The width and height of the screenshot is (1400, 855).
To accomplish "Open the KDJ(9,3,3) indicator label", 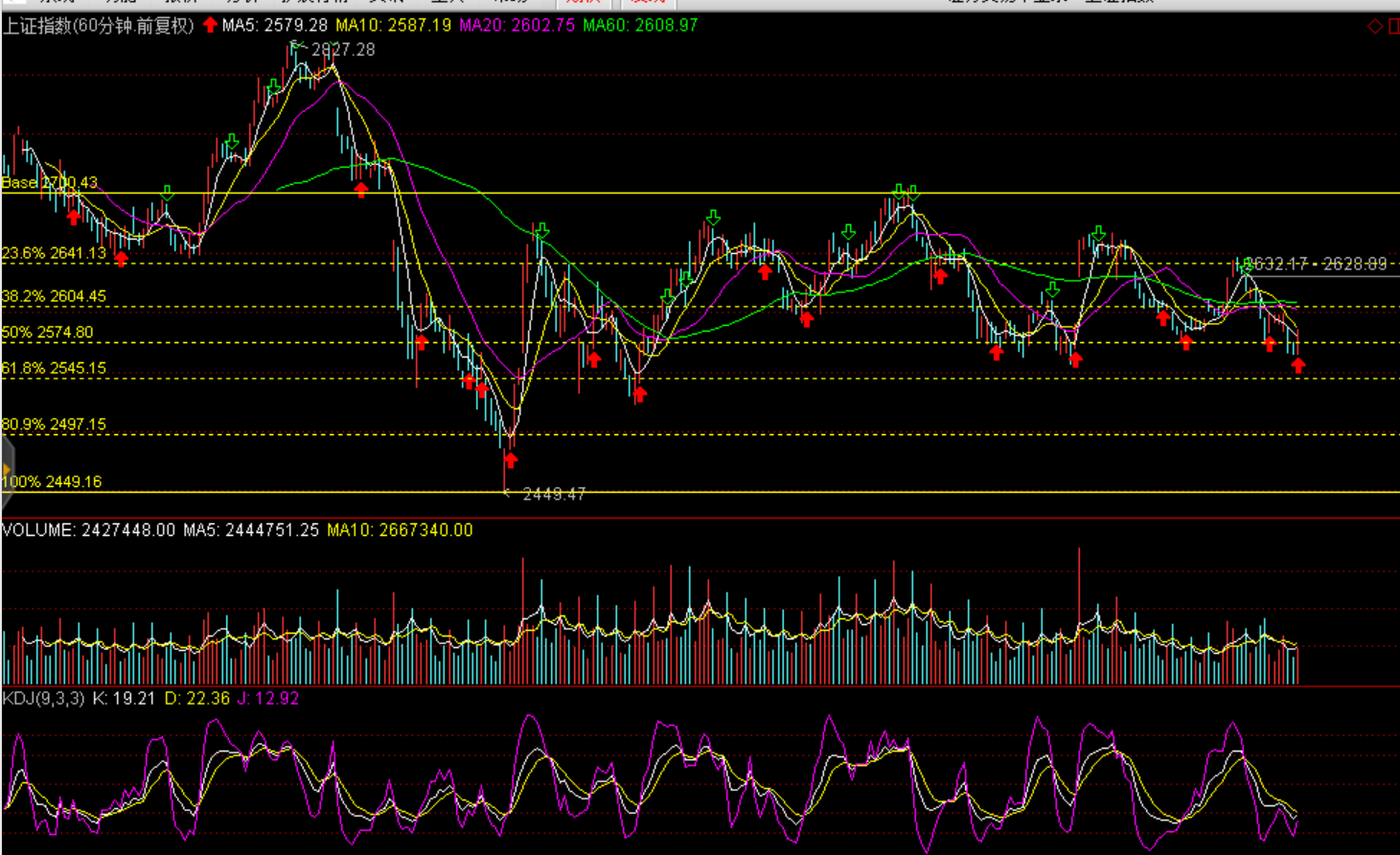I will coord(44,699).
